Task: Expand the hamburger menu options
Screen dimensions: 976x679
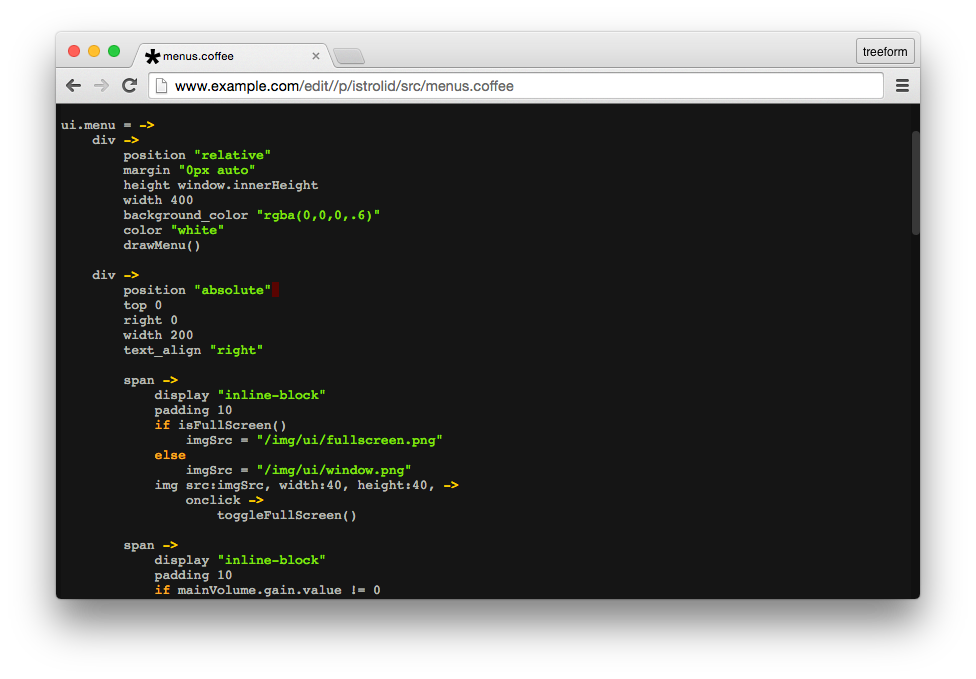Action: pos(902,85)
